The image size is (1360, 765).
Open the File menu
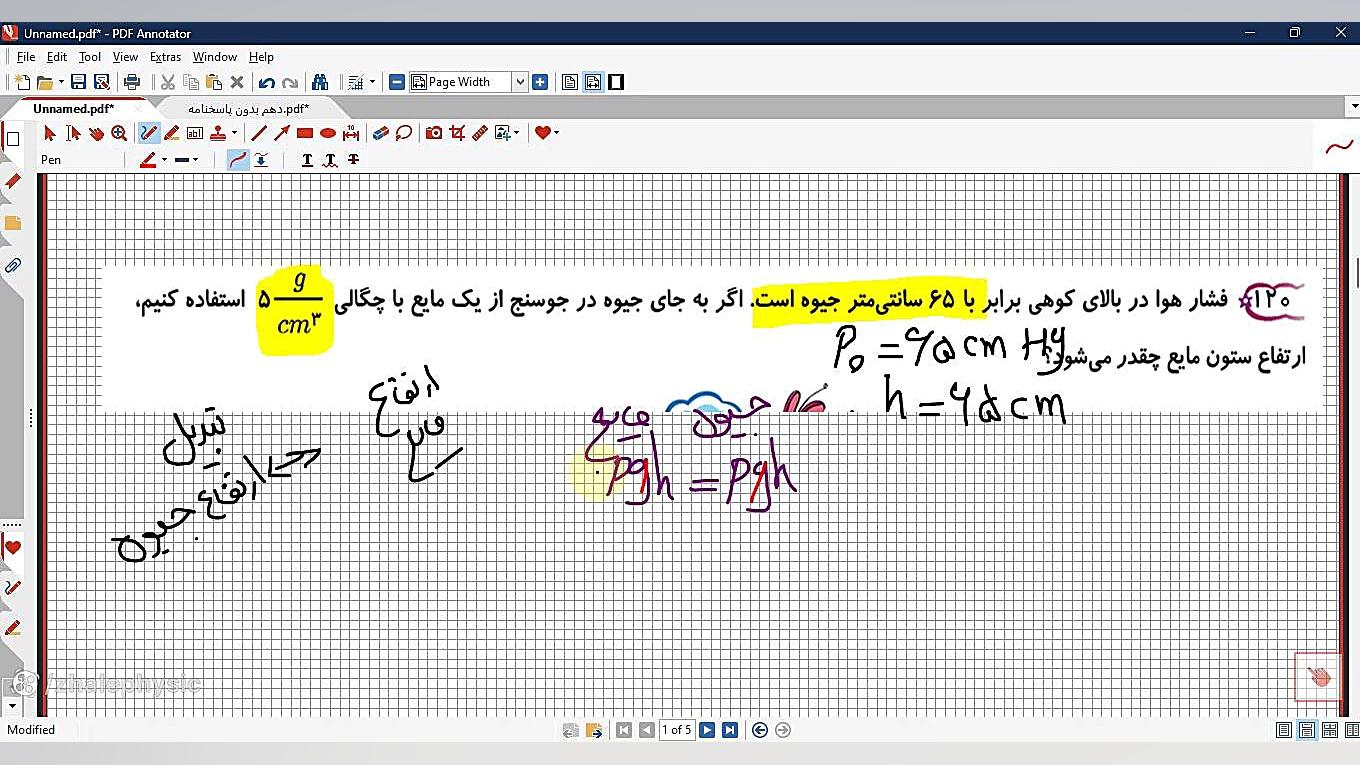point(26,57)
